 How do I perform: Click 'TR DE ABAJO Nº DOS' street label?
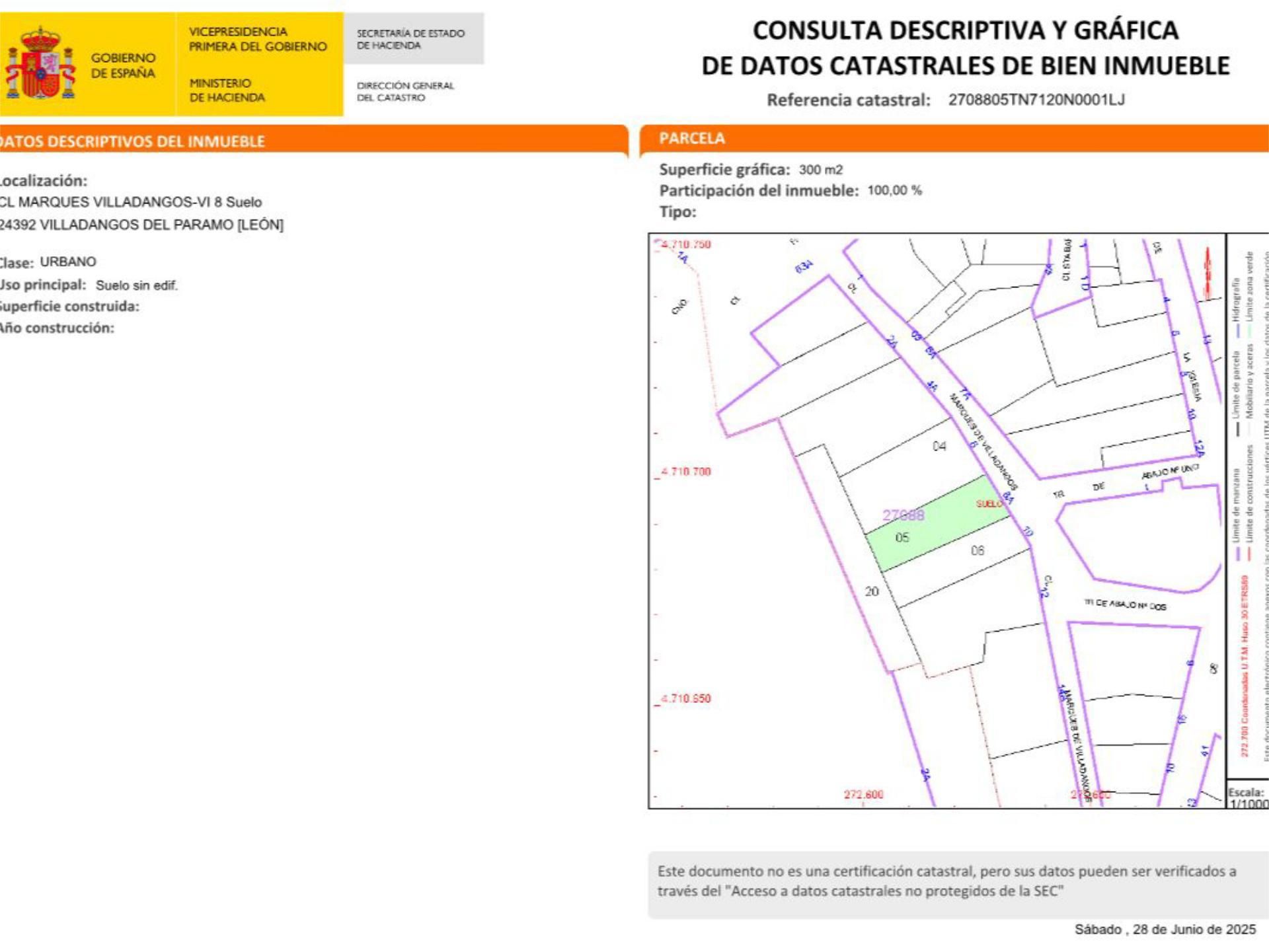pyautogui.click(x=1125, y=604)
